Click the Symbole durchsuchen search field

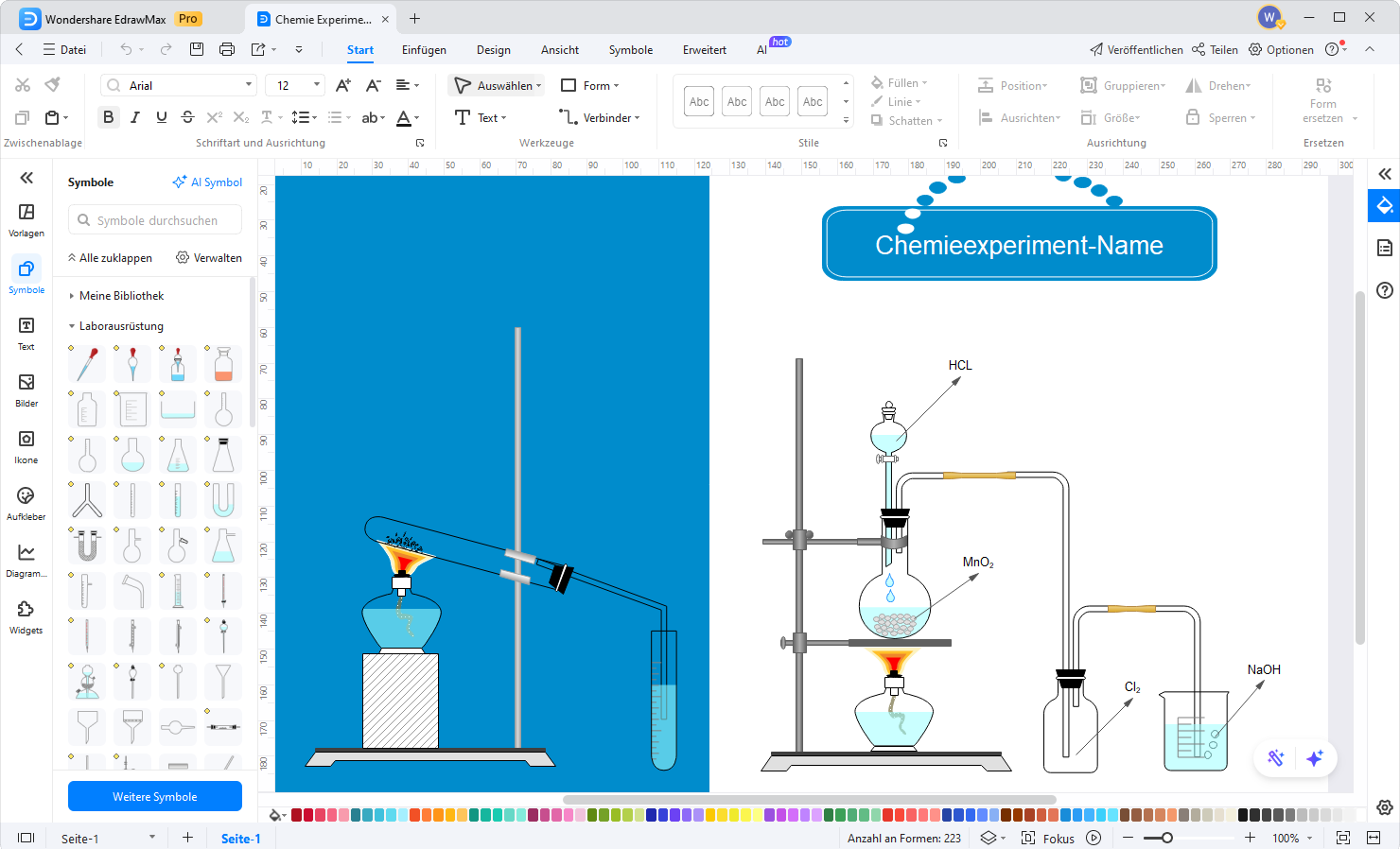coord(155,220)
